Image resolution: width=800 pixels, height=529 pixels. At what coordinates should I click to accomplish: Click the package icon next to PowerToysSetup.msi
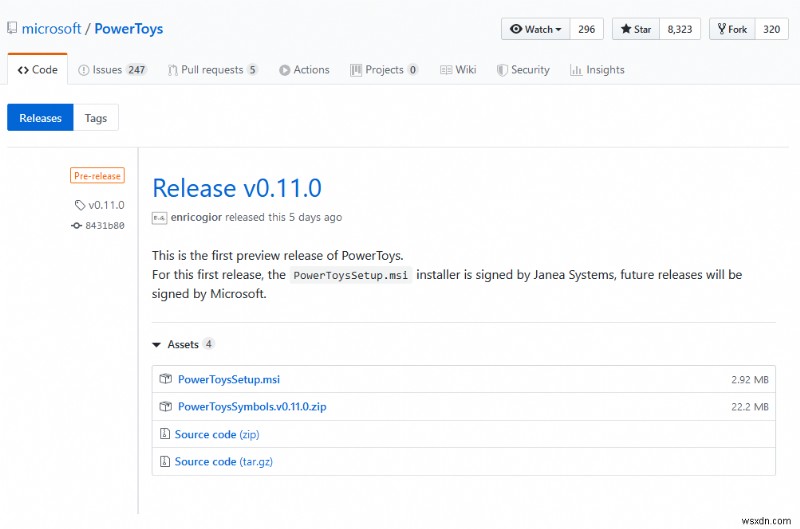[166, 379]
